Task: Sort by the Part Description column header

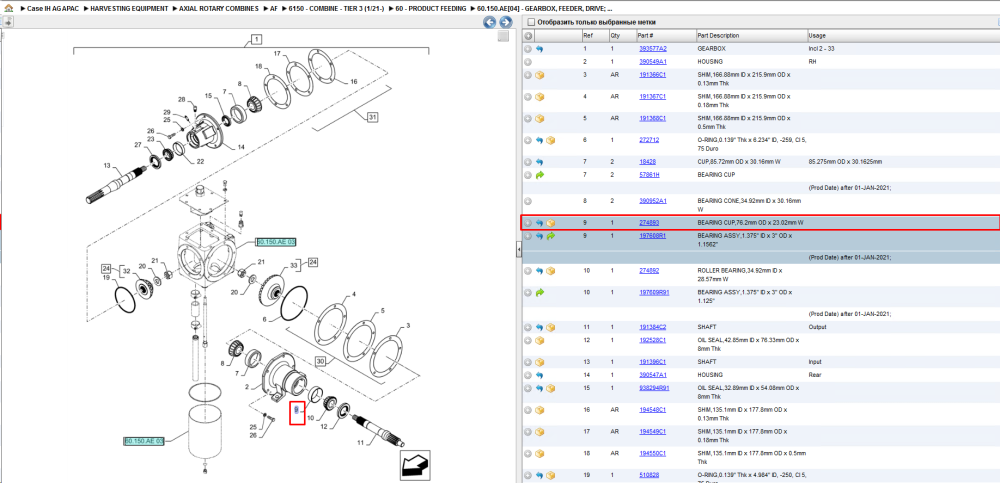Action: pyautogui.click(x=750, y=36)
